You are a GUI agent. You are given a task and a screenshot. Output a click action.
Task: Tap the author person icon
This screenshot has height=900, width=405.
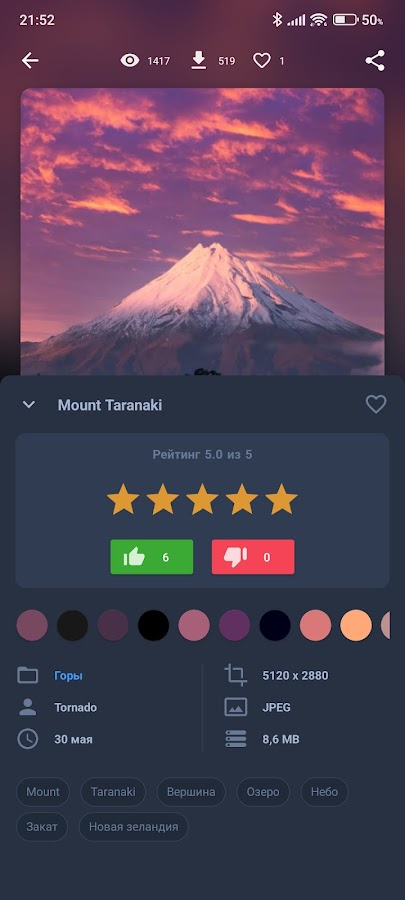point(28,707)
